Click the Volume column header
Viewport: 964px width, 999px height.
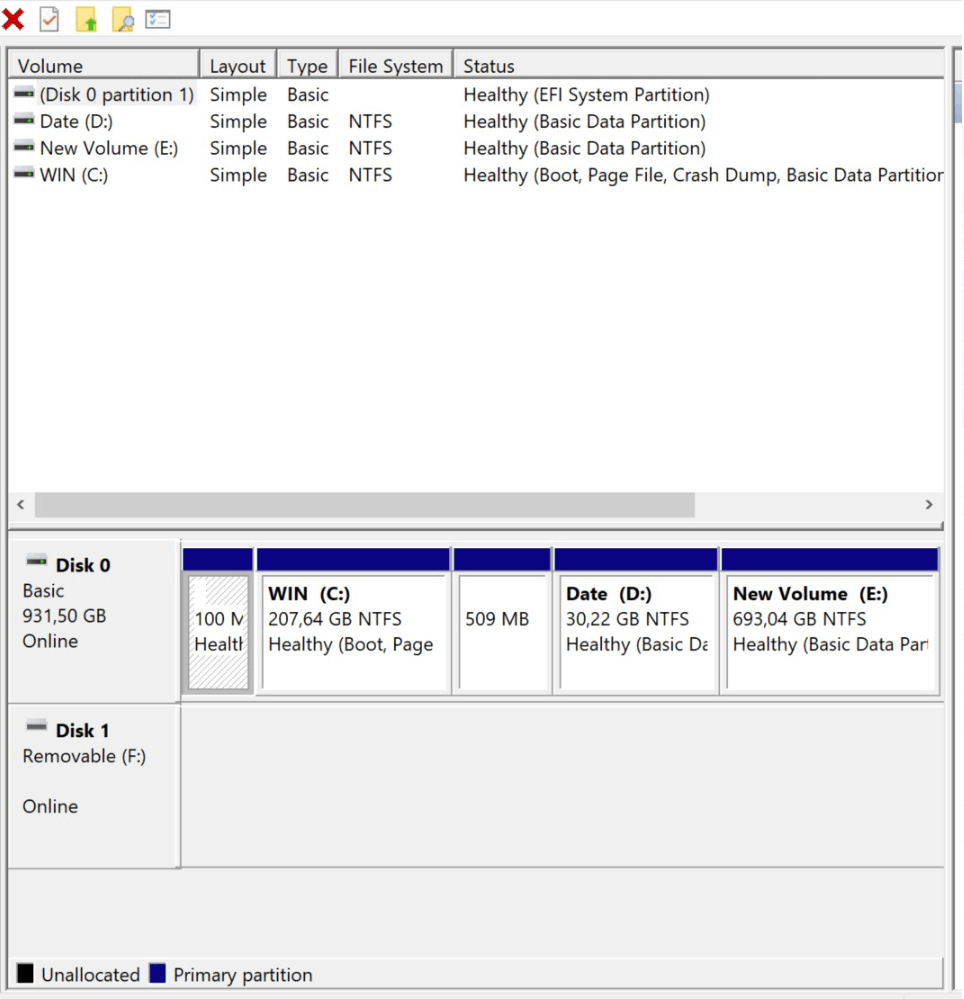point(100,64)
